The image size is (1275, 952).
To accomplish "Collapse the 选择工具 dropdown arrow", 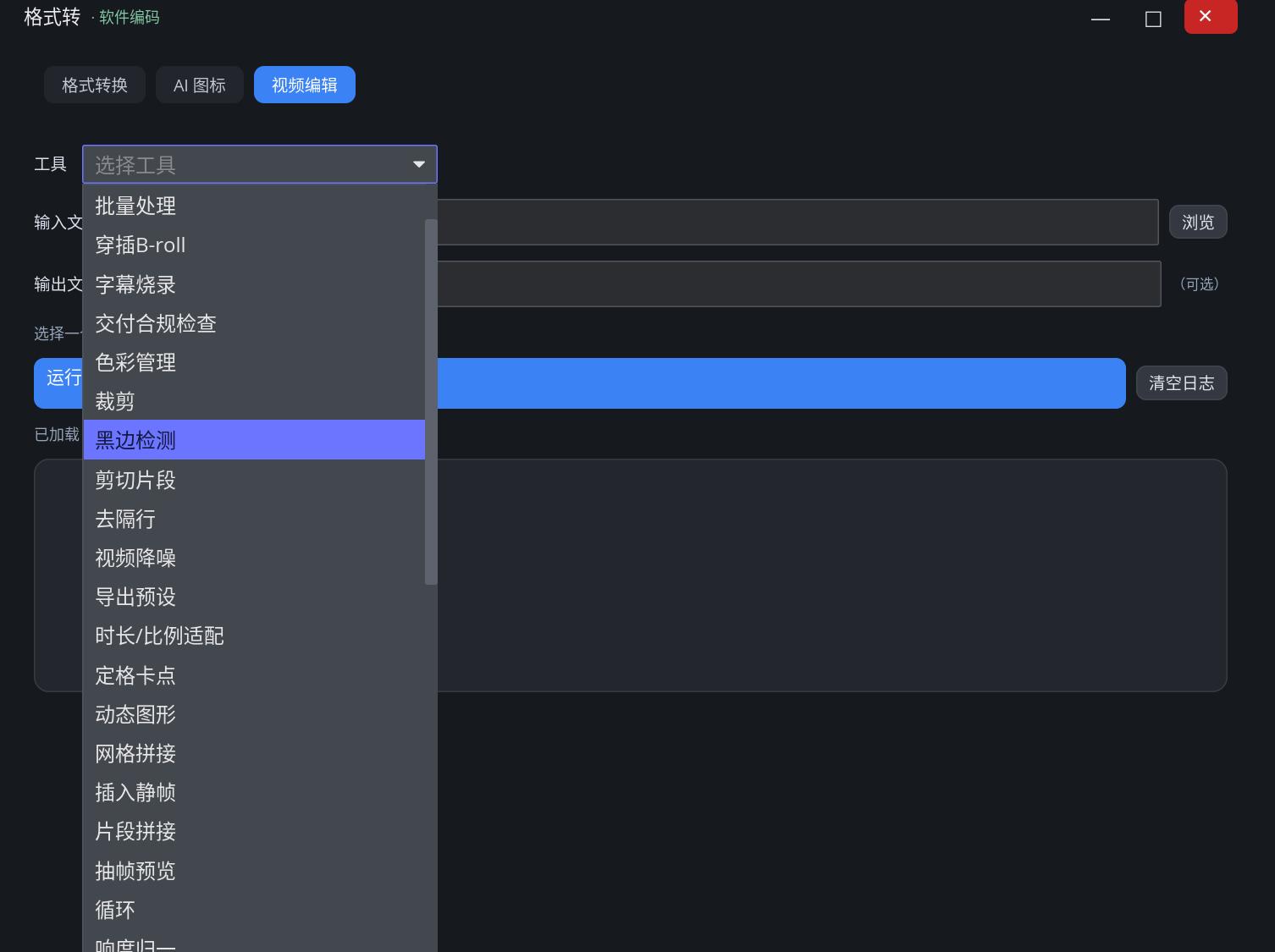I will [418, 164].
